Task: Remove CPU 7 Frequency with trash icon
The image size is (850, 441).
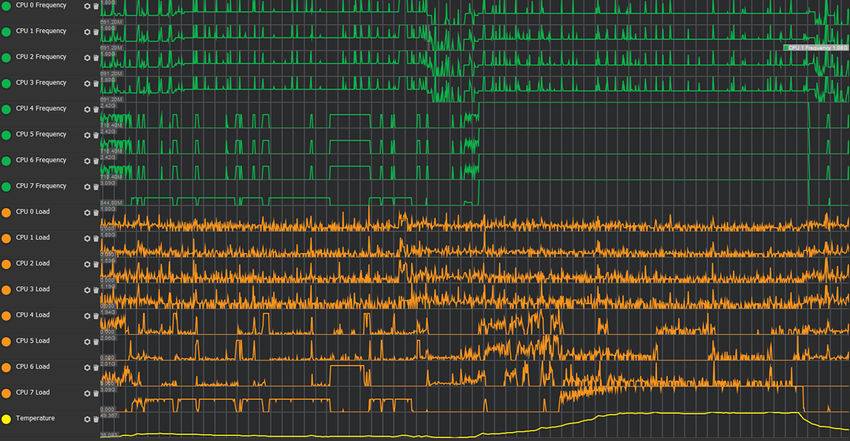Action: coord(95,186)
